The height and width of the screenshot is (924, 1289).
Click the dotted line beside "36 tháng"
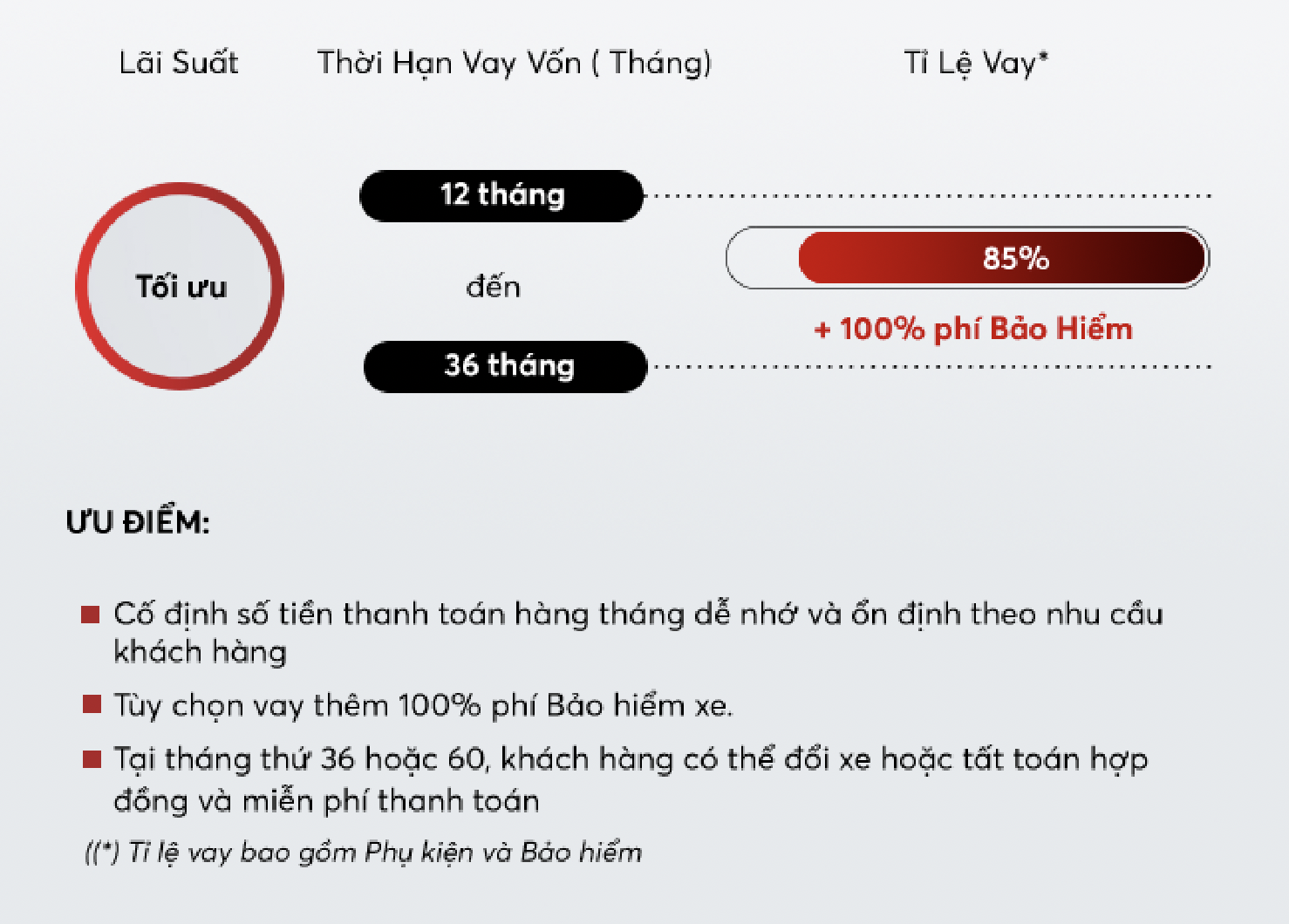tap(931, 367)
